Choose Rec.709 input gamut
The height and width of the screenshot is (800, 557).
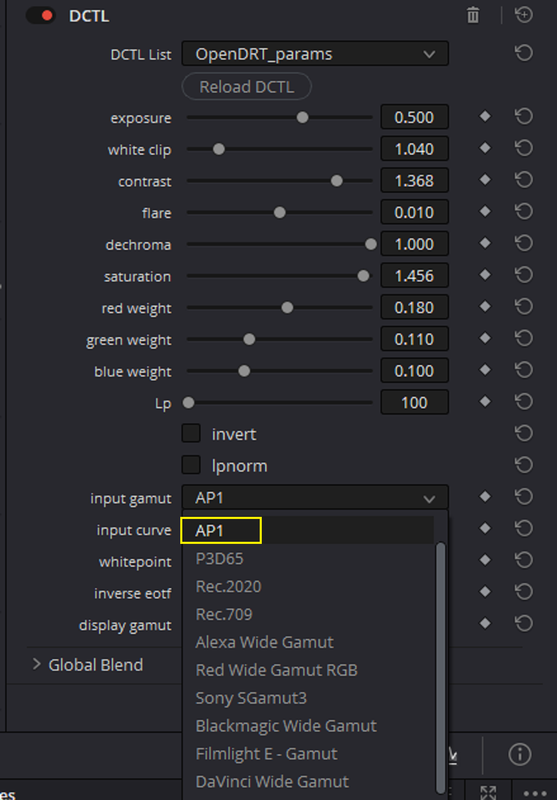pyautogui.click(x=308, y=614)
